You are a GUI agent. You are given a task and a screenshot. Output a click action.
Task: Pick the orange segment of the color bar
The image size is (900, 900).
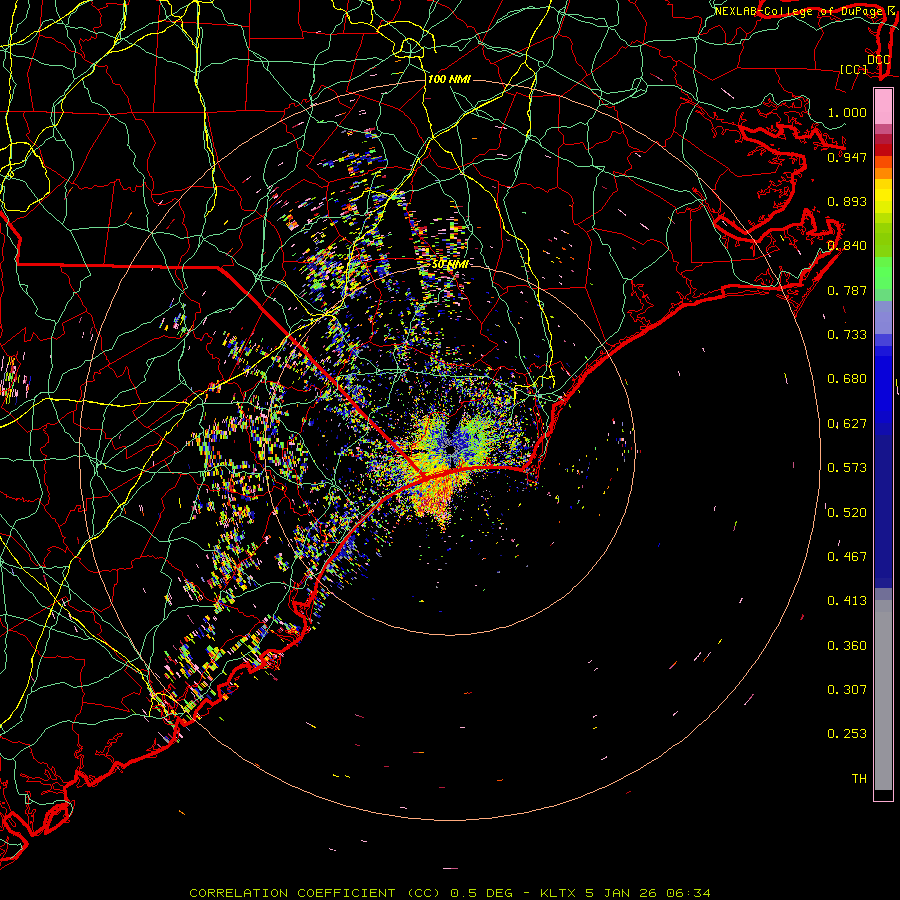[883, 173]
